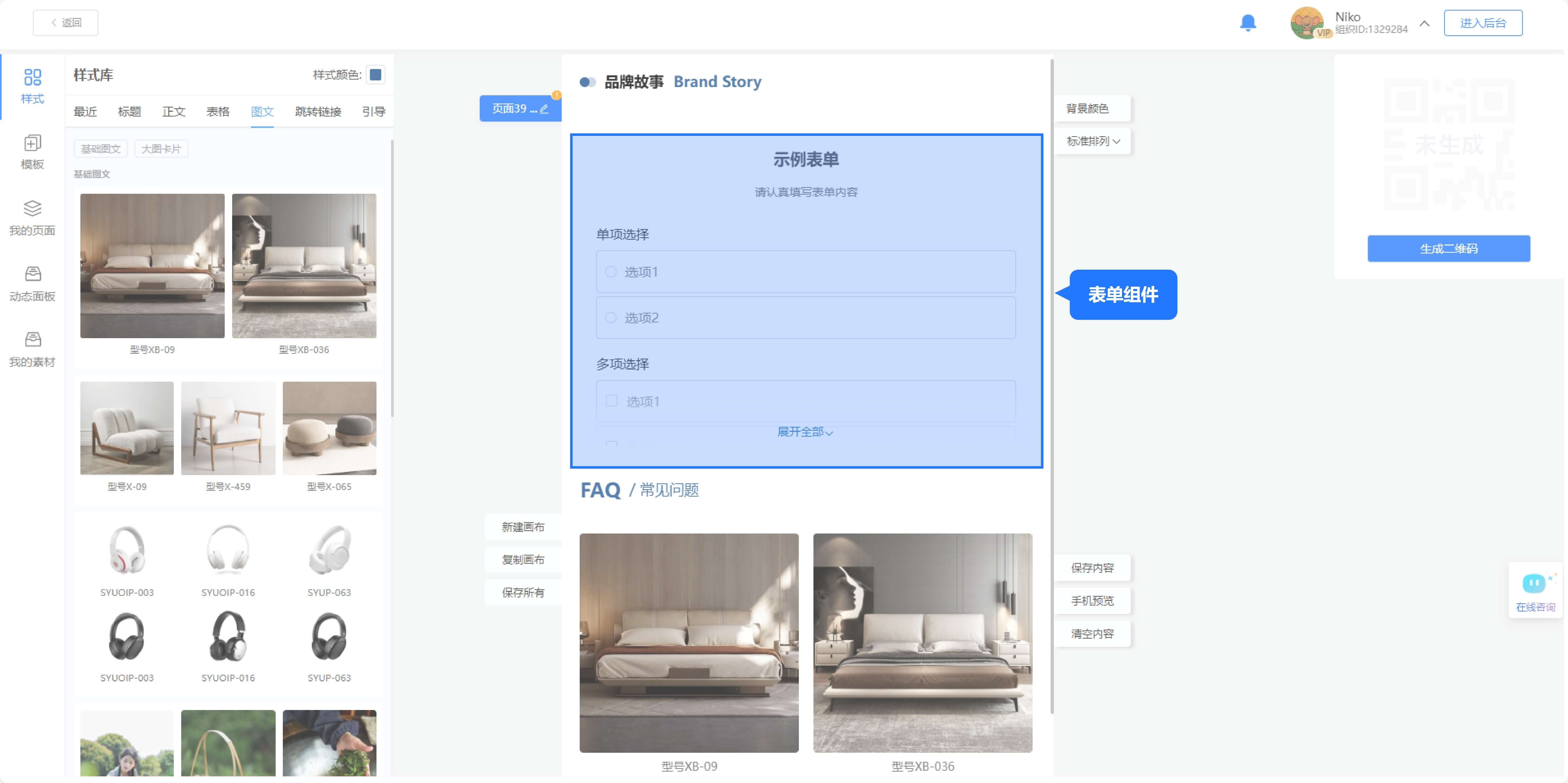Image resolution: width=1568 pixels, height=783 pixels.
Task: Select radio button 选项2 under 单项选择
Action: pyautogui.click(x=610, y=318)
